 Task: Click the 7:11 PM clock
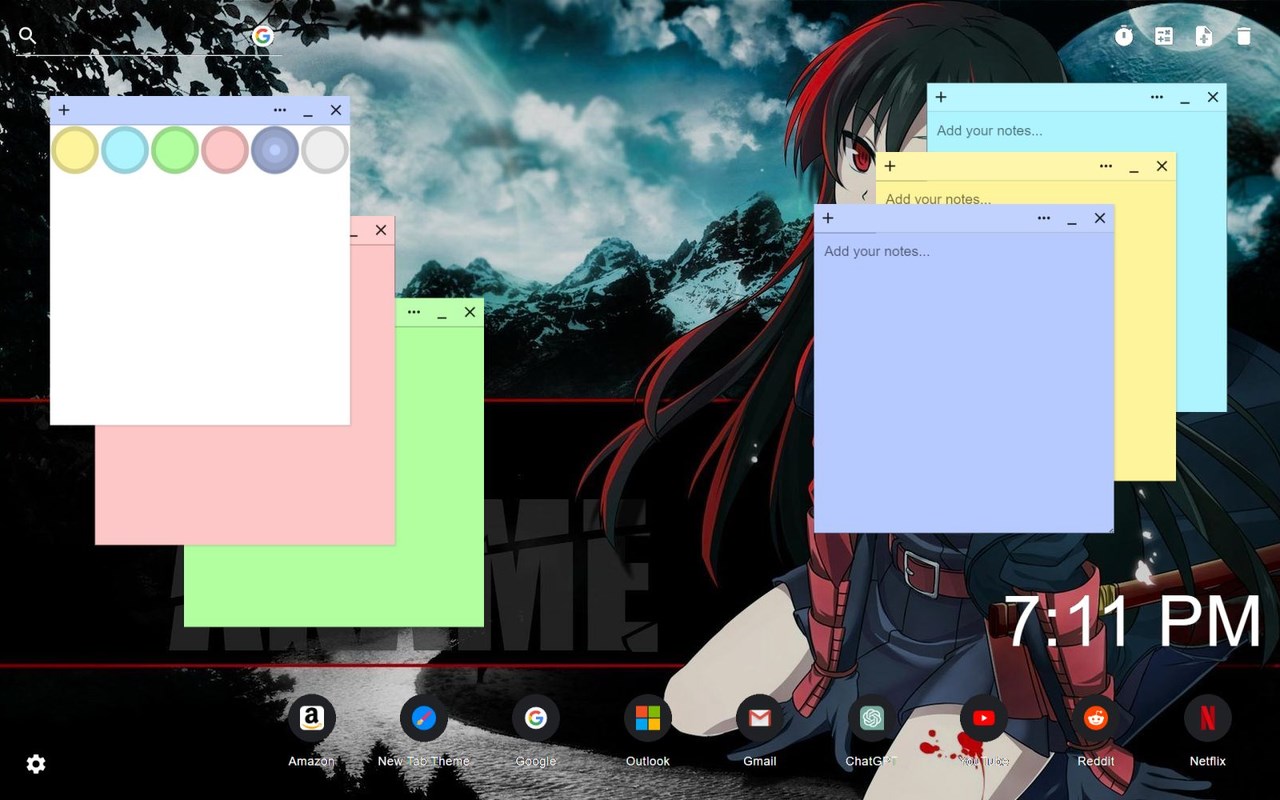[x=1134, y=622]
